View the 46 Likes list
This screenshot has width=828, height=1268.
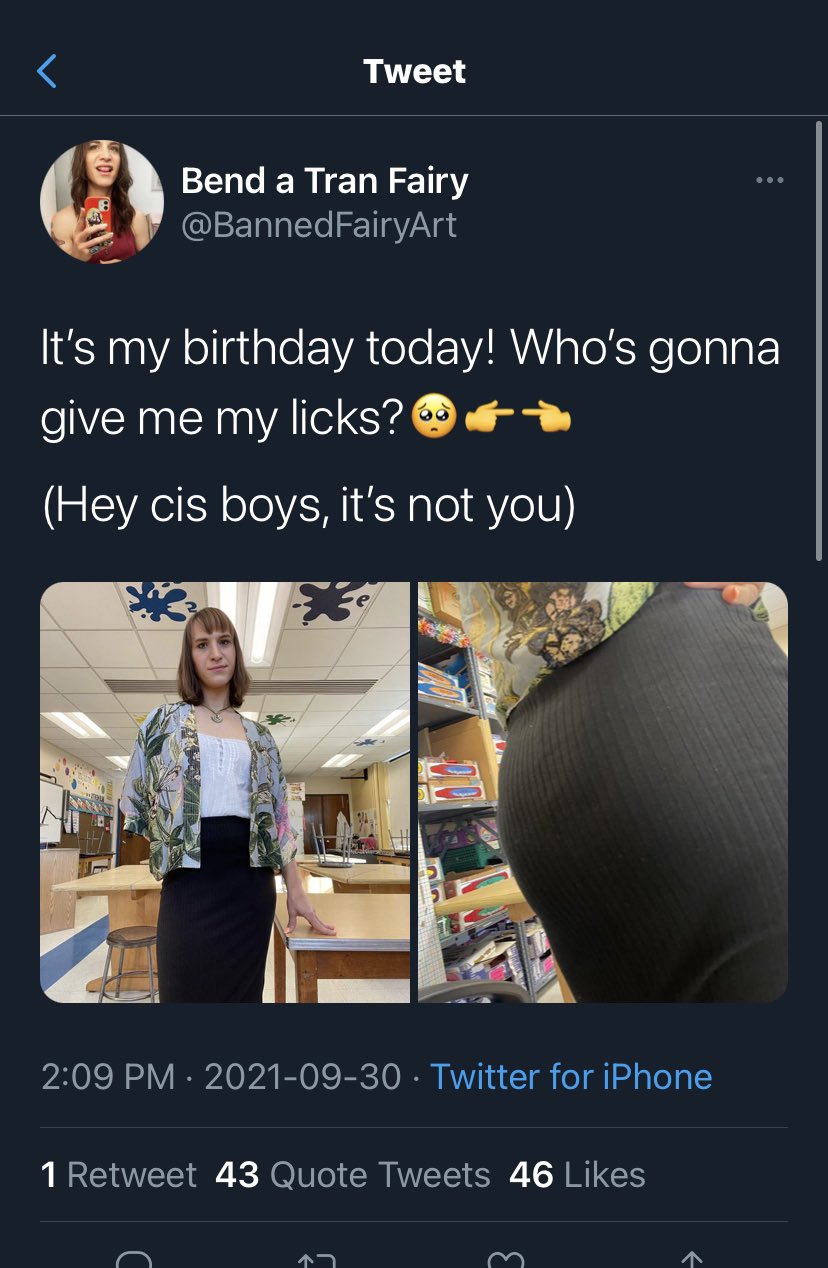[577, 1174]
